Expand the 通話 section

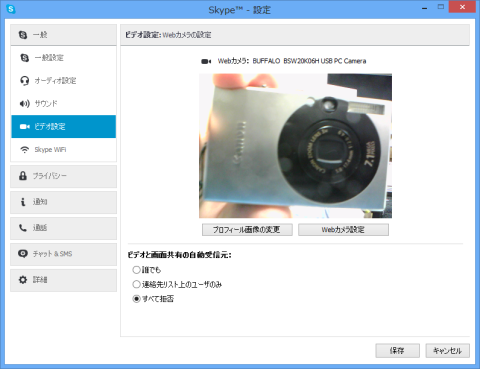pyautogui.click(x=64, y=228)
